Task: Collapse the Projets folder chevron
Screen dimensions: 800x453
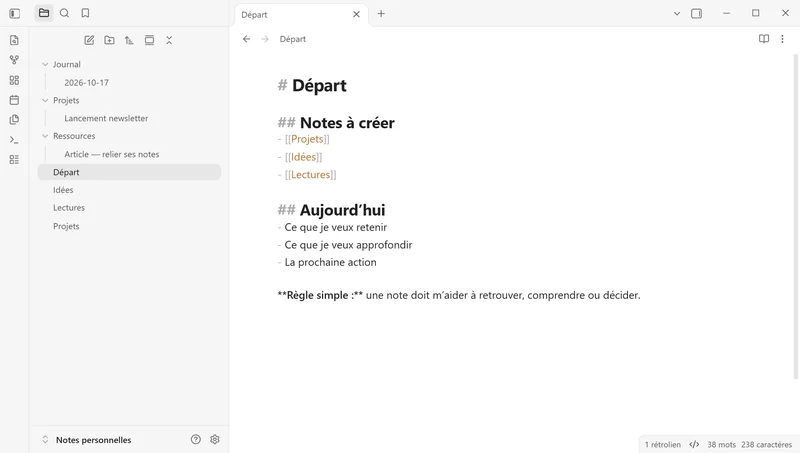Action: pos(45,100)
